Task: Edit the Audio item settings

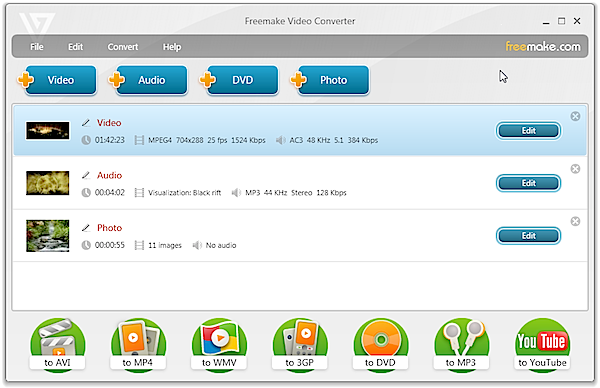Action: tap(528, 183)
